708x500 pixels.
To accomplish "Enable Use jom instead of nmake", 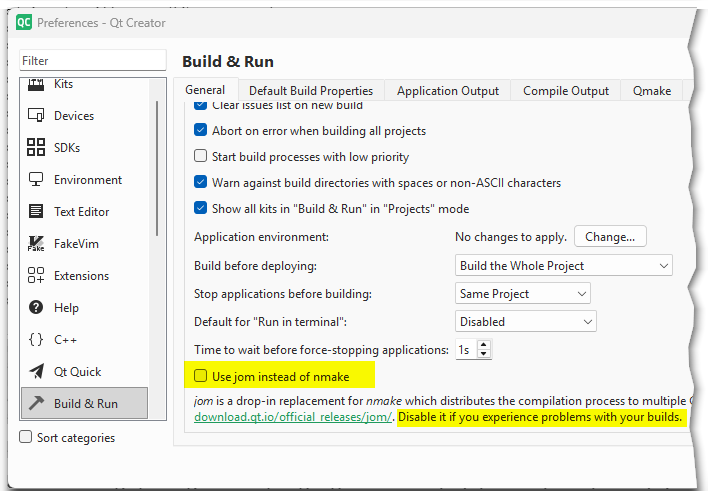I will pos(201,376).
